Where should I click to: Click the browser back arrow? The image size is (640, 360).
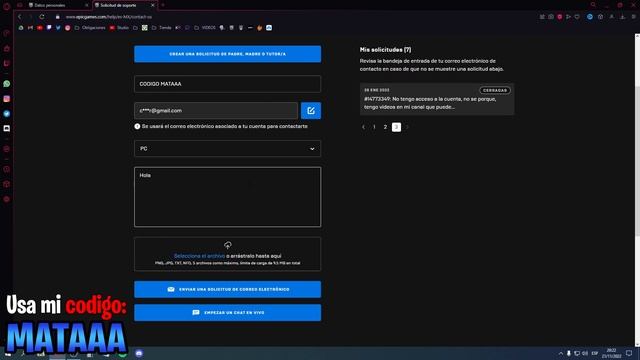19,17
